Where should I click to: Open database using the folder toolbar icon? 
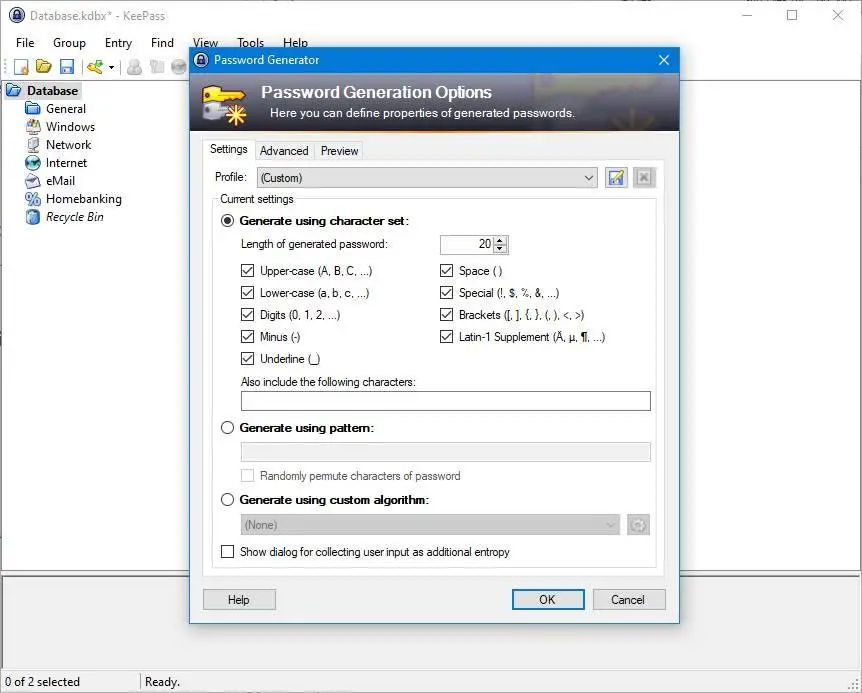44,67
